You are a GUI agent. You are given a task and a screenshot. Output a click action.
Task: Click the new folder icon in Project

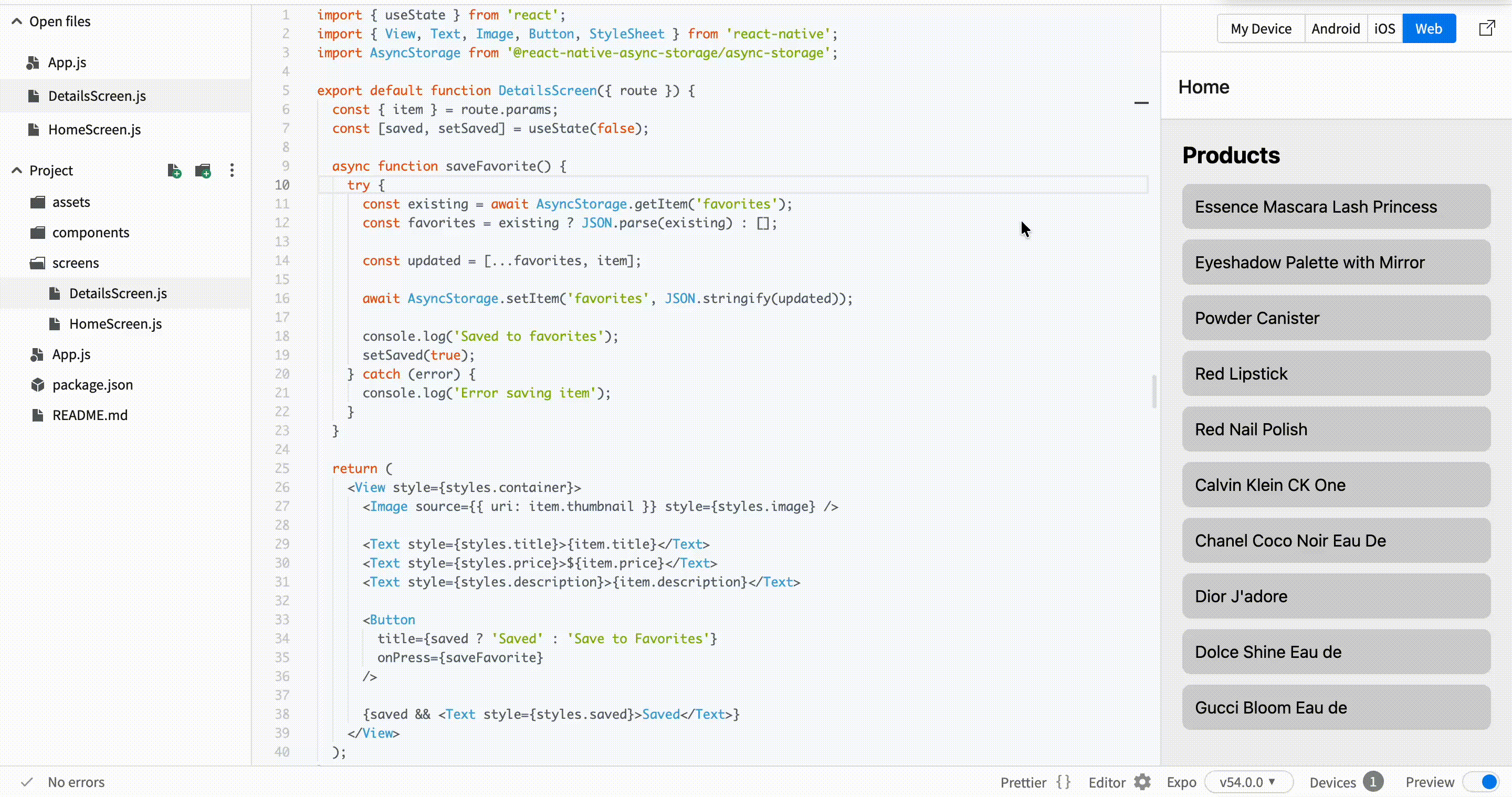coord(203,171)
